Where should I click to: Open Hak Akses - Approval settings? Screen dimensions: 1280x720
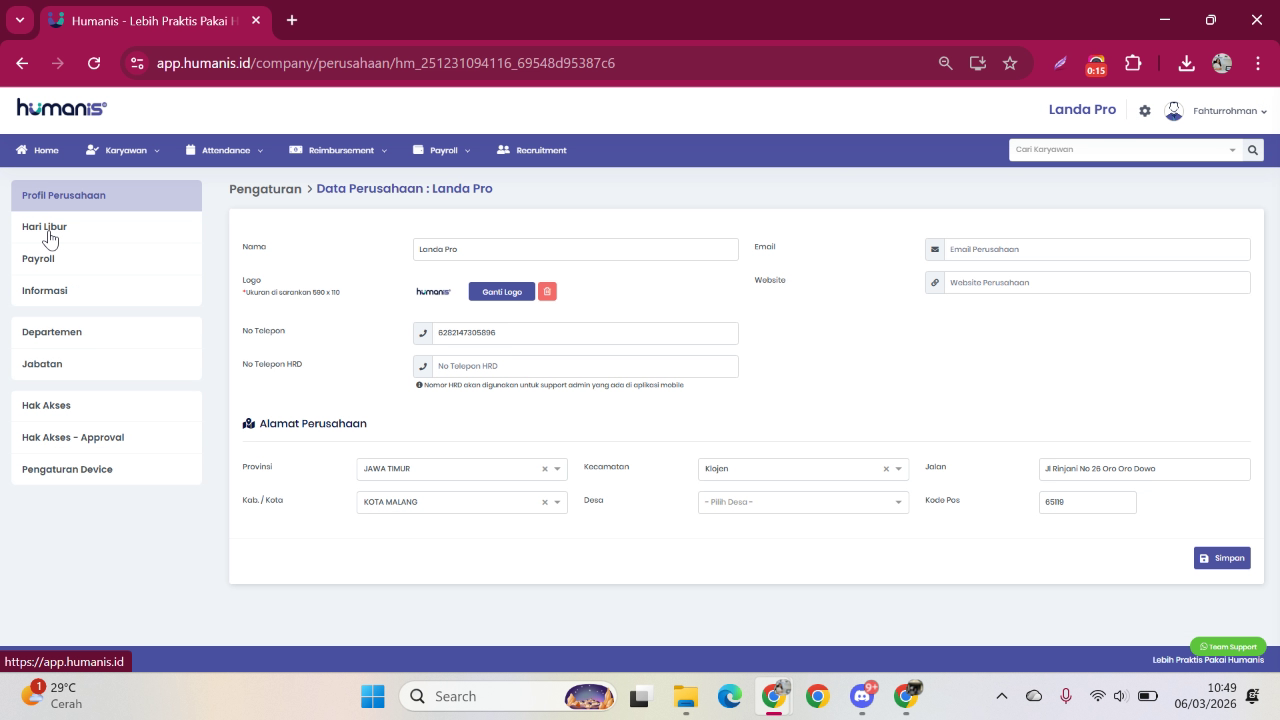106,437
